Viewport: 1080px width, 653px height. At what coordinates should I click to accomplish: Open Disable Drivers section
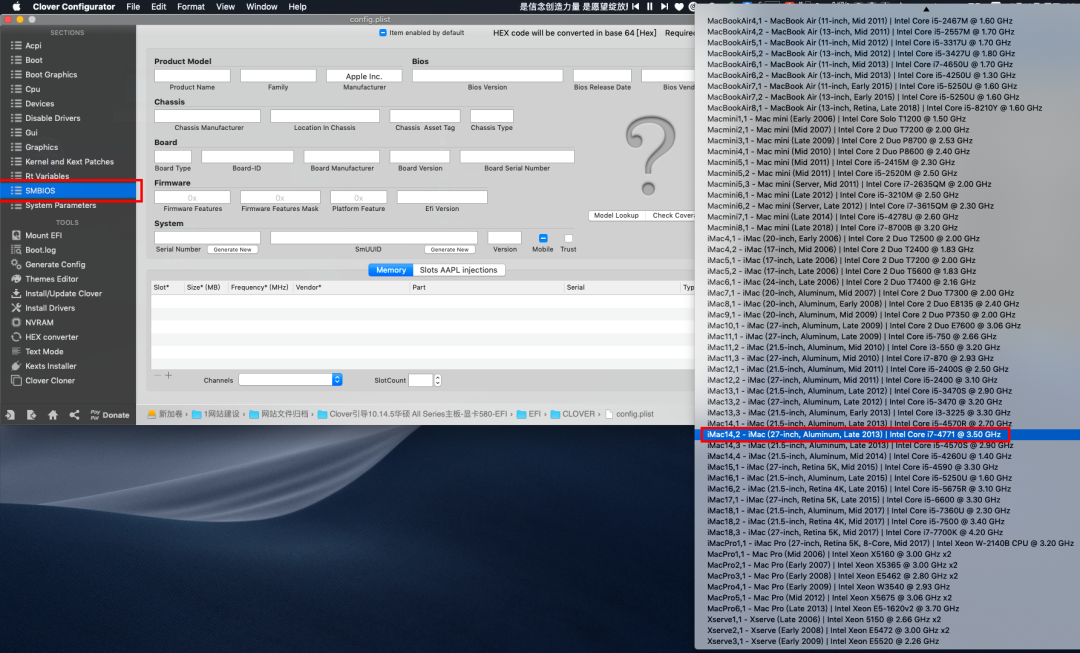(52, 118)
